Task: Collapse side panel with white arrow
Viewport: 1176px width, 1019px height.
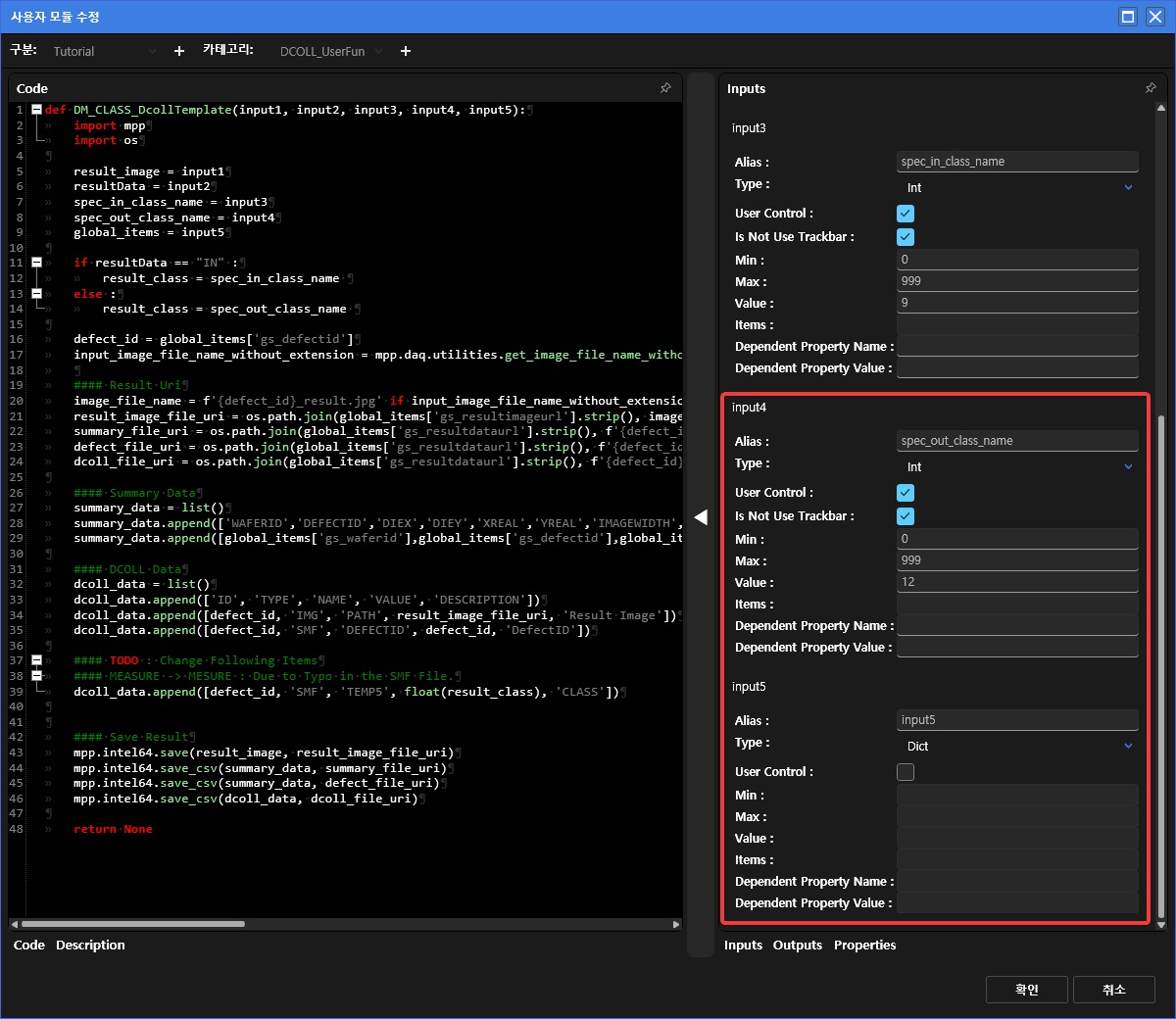Action: [701, 517]
